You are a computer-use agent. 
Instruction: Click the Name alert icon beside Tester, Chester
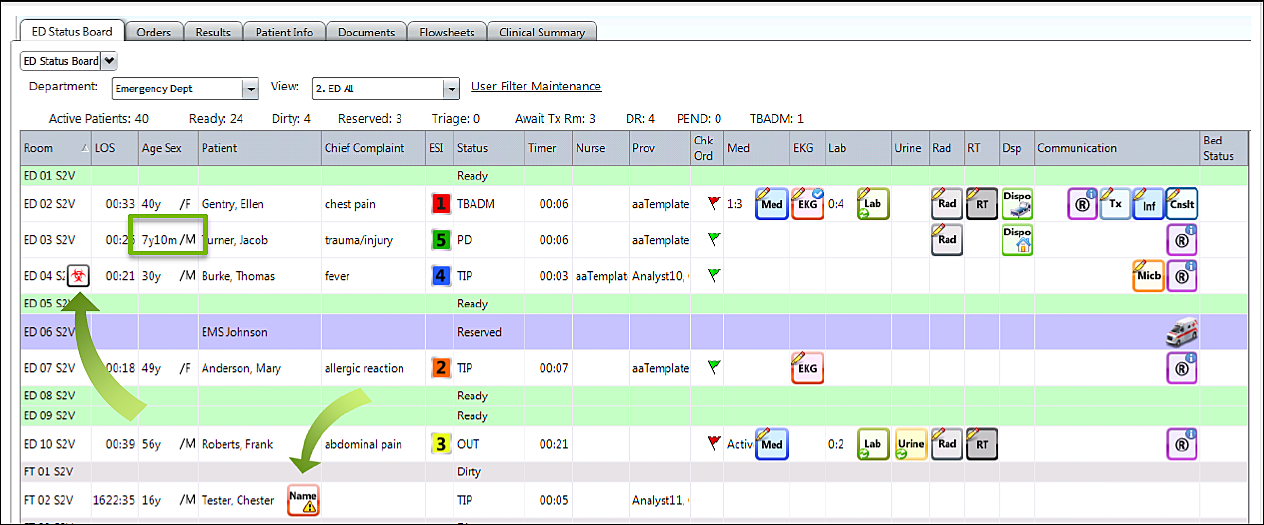tap(303, 498)
